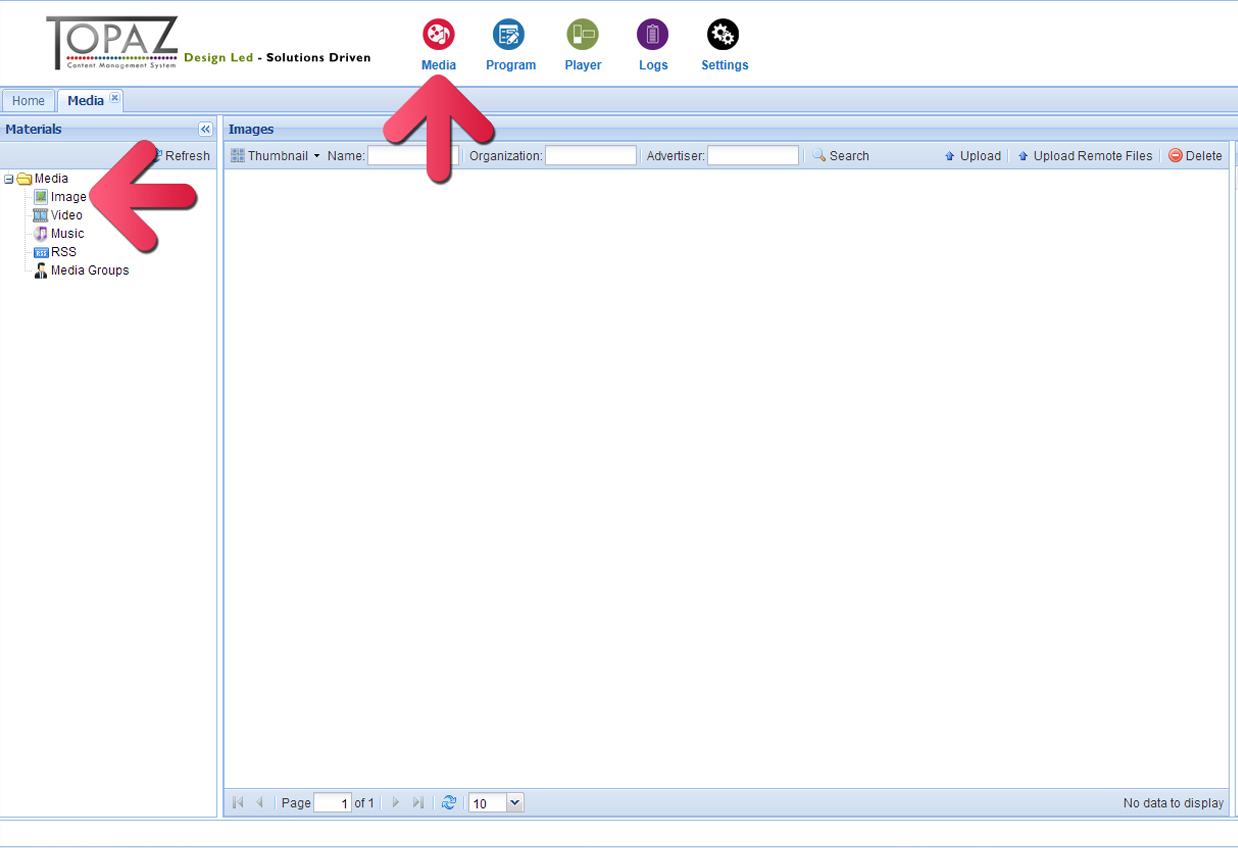Viewport: 1238px width, 848px height.
Task: Open the Media section icon
Action: click(438, 35)
